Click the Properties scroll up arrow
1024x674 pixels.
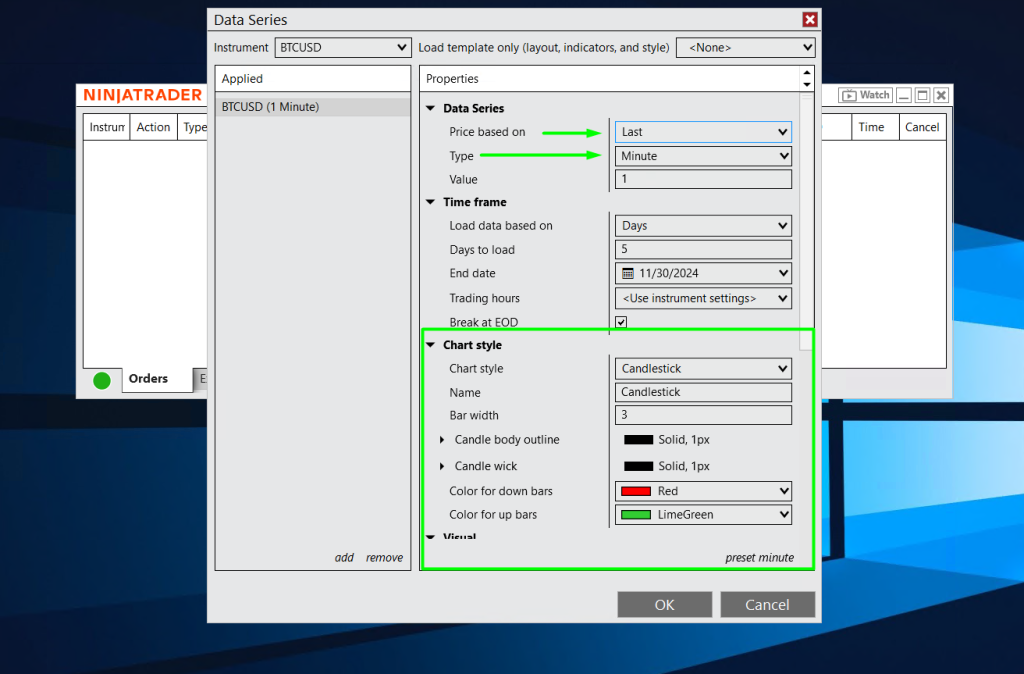pyautogui.click(x=806, y=73)
